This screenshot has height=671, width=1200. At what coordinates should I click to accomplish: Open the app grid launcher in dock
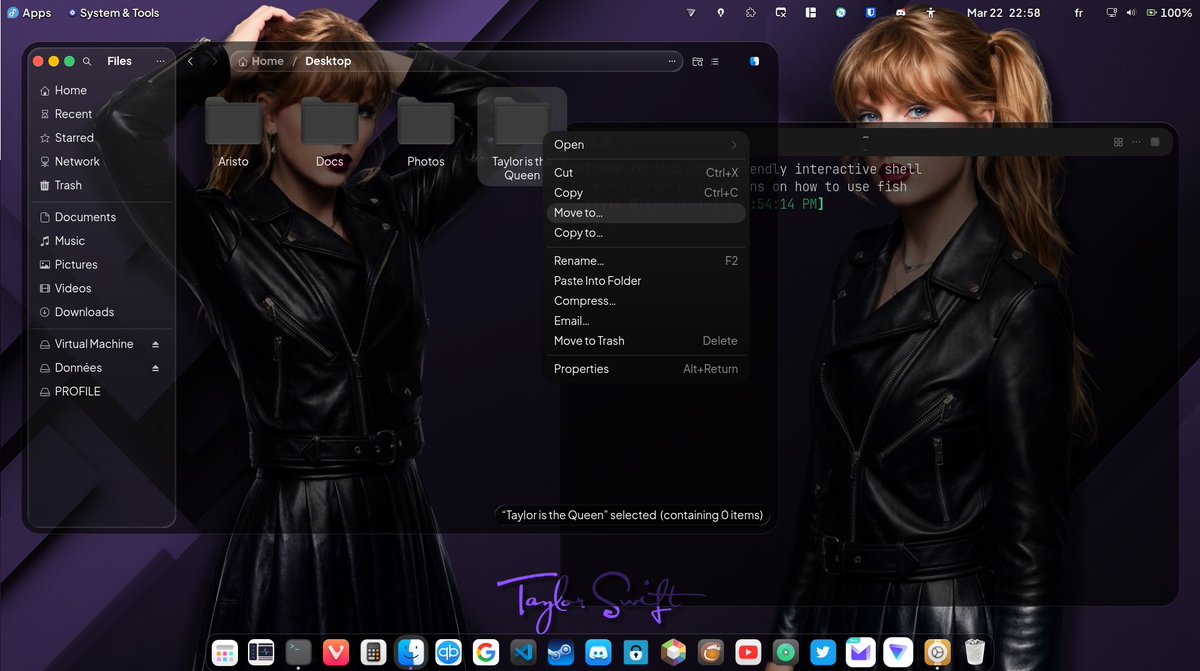tap(225, 652)
